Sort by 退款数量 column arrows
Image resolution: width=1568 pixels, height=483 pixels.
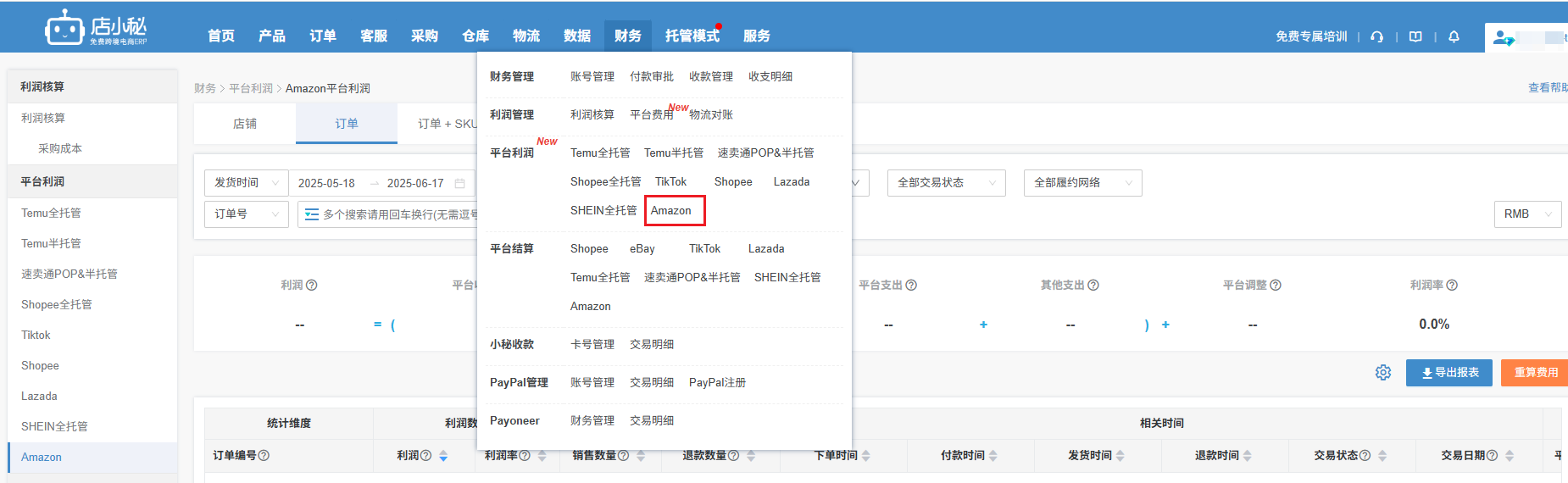(751, 456)
